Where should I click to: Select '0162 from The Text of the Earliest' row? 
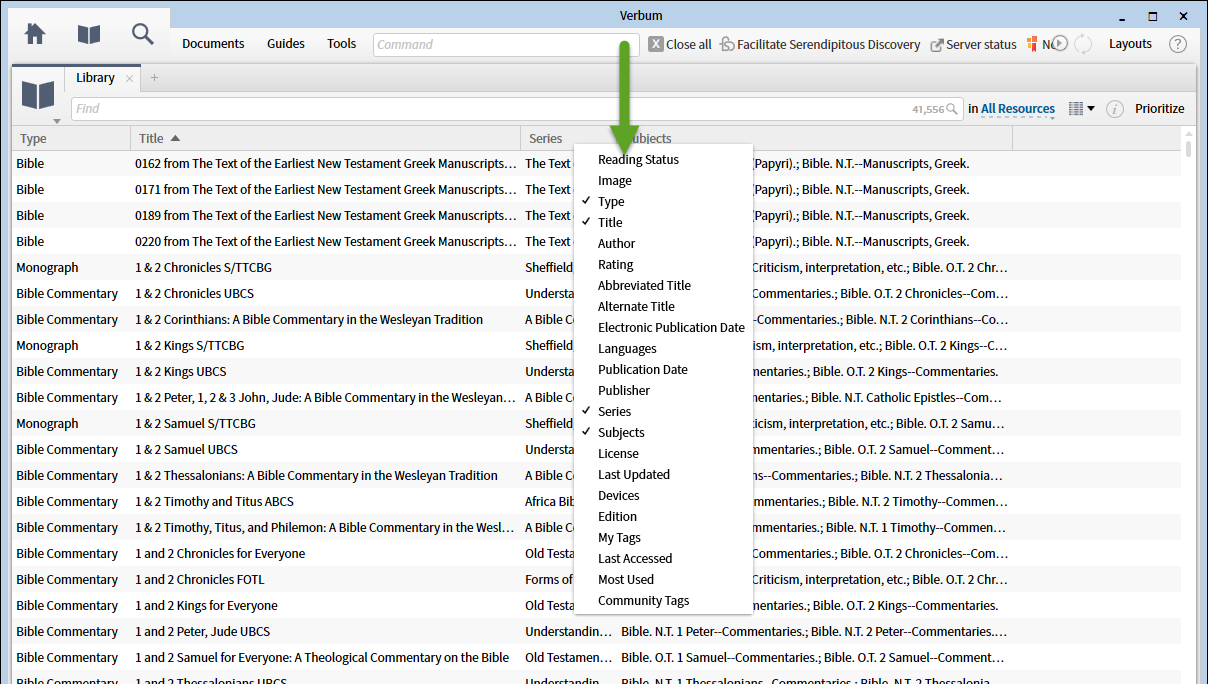pyautogui.click(x=596, y=163)
